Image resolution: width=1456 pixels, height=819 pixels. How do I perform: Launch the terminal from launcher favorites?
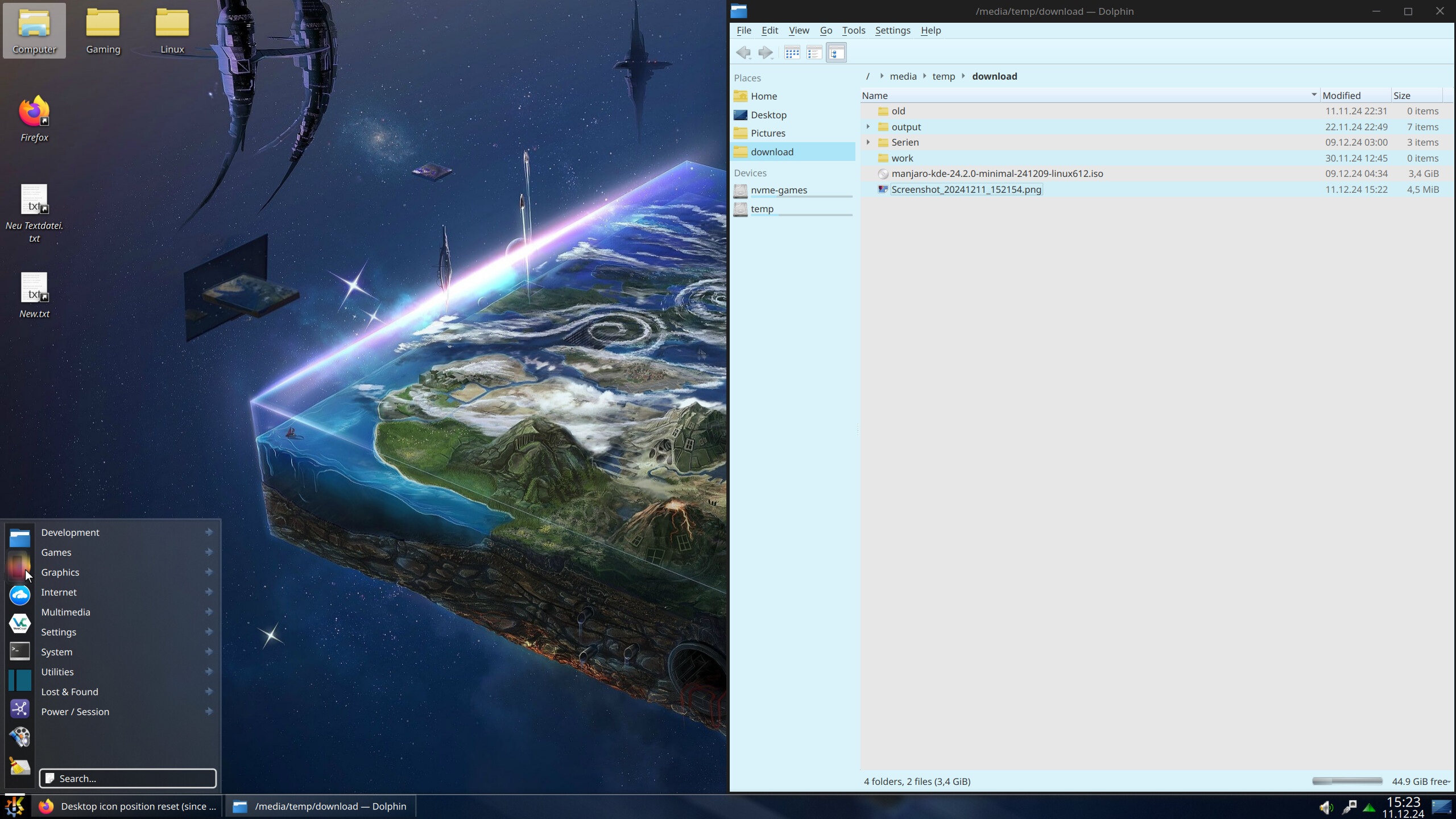(x=20, y=651)
